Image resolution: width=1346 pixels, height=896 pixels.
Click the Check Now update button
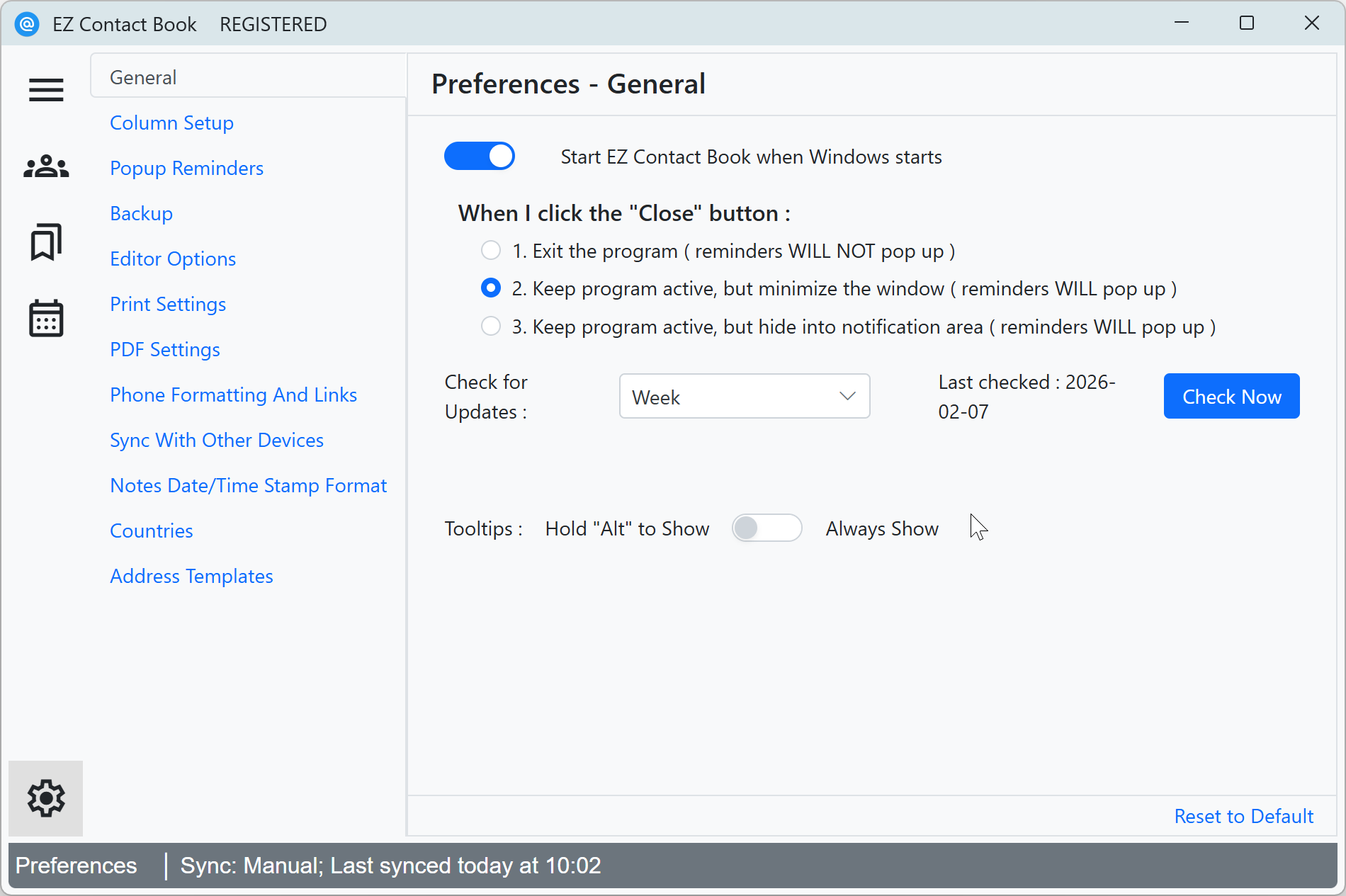[1231, 396]
